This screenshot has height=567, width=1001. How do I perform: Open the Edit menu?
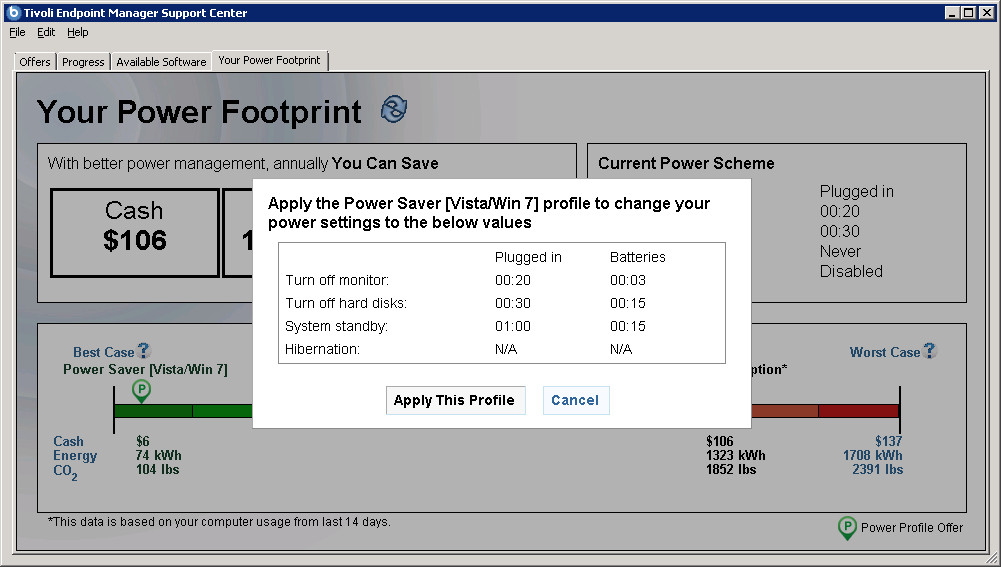46,33
